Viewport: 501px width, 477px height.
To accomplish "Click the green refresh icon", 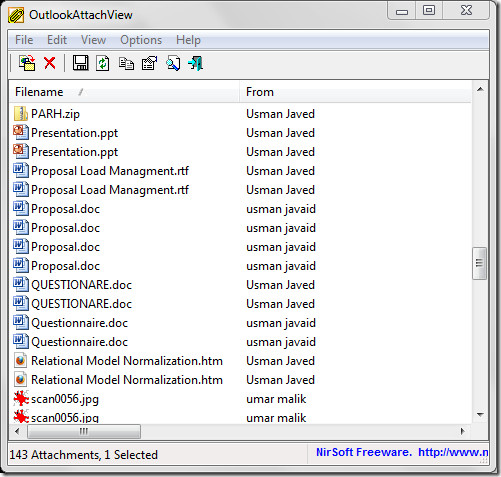I will coord(103,63).
